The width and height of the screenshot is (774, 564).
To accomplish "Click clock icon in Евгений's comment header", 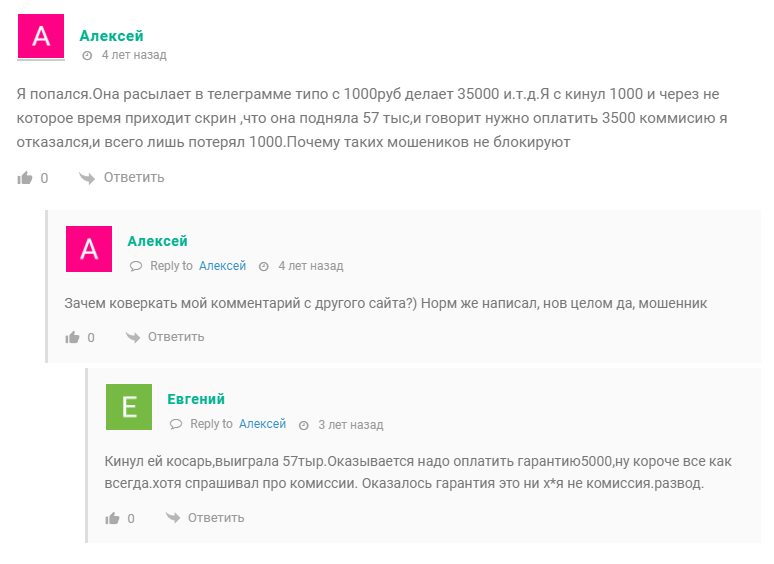I will 304,425.
